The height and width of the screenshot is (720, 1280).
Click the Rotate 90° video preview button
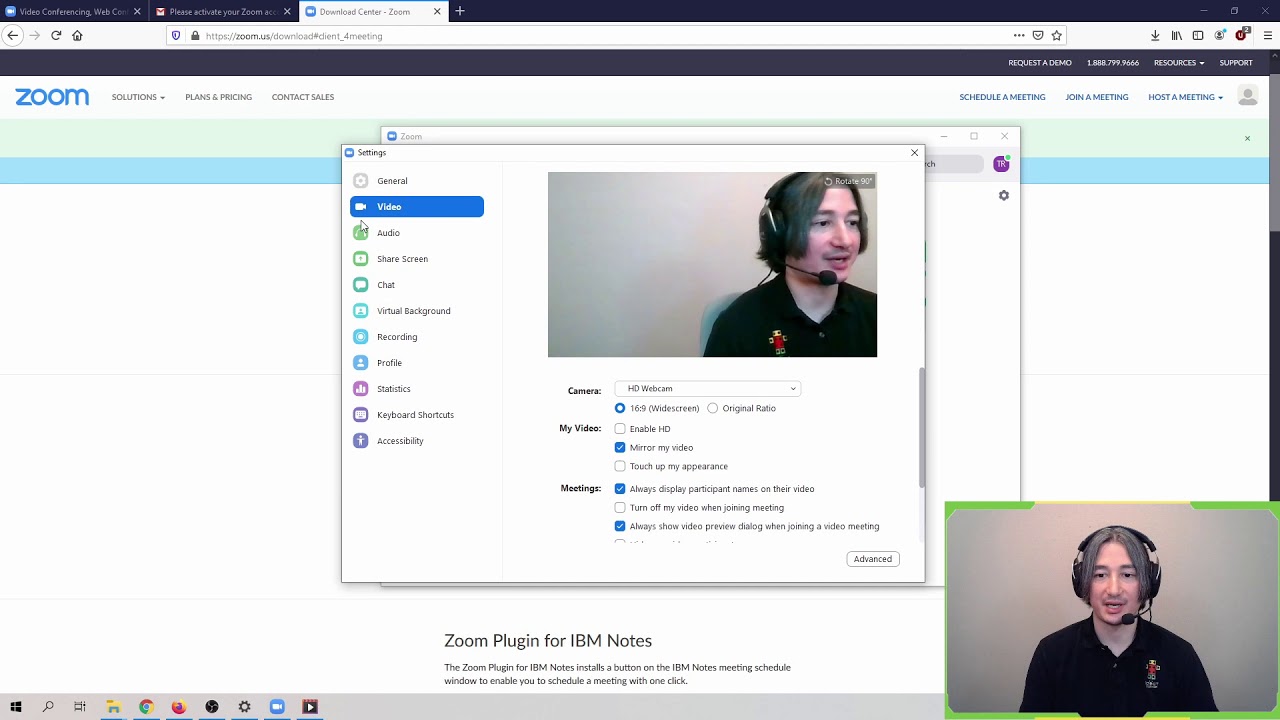[848, 181]
